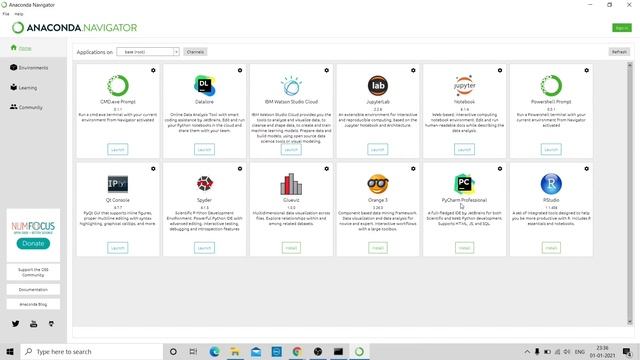Click the Glueviz bar chart icon
The image size is (640, 360).
(x=291, y=184)
